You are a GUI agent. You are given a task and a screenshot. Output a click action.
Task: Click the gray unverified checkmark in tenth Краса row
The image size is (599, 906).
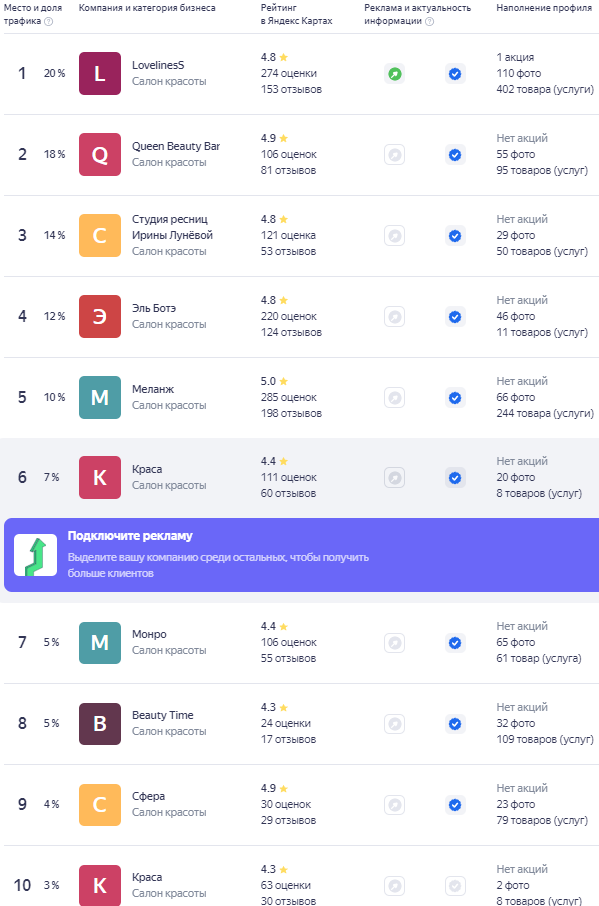click(x=455, y=885)
